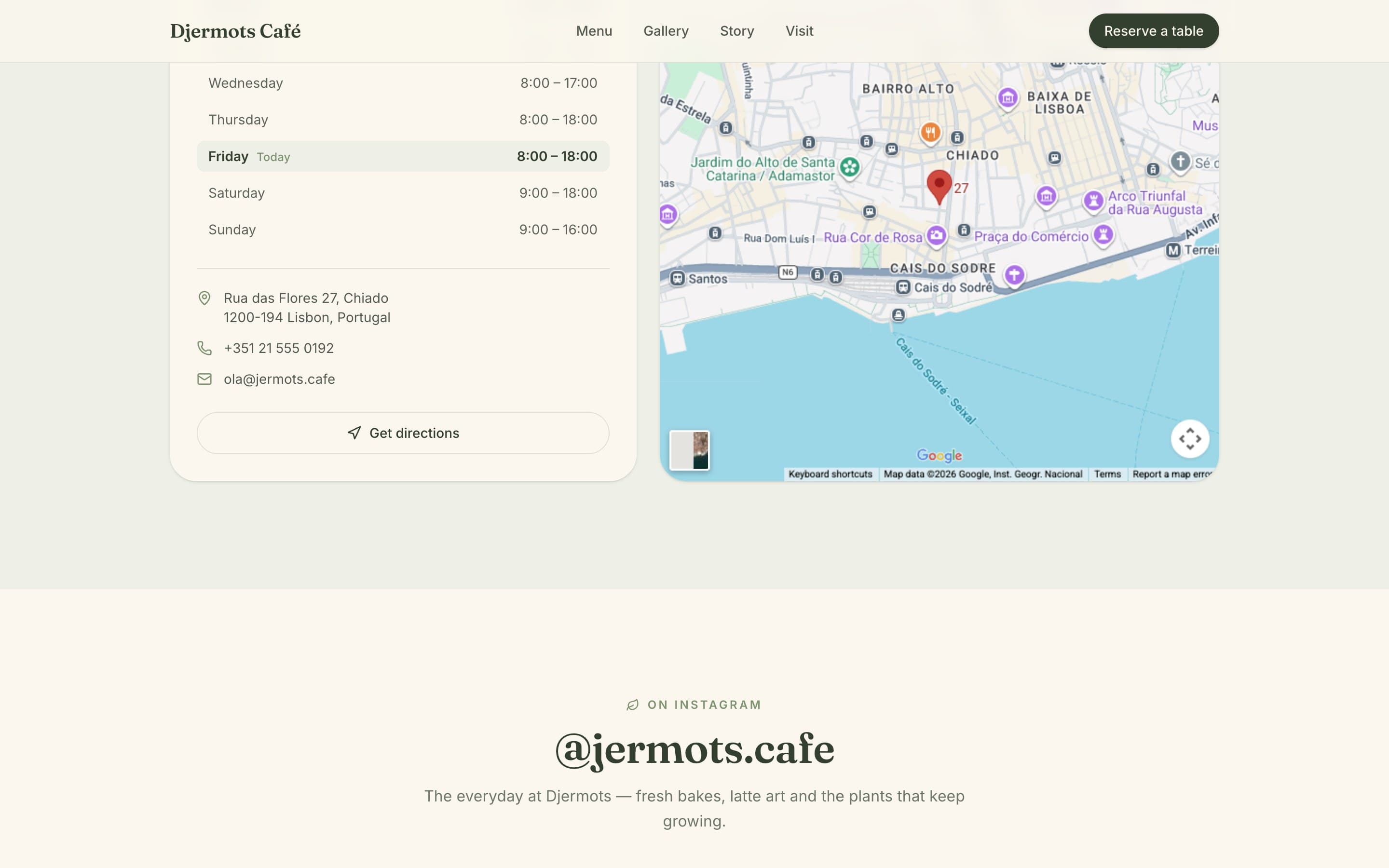Click the Bairro Alto map label
1389x868 pixels.
pos(908,89)
